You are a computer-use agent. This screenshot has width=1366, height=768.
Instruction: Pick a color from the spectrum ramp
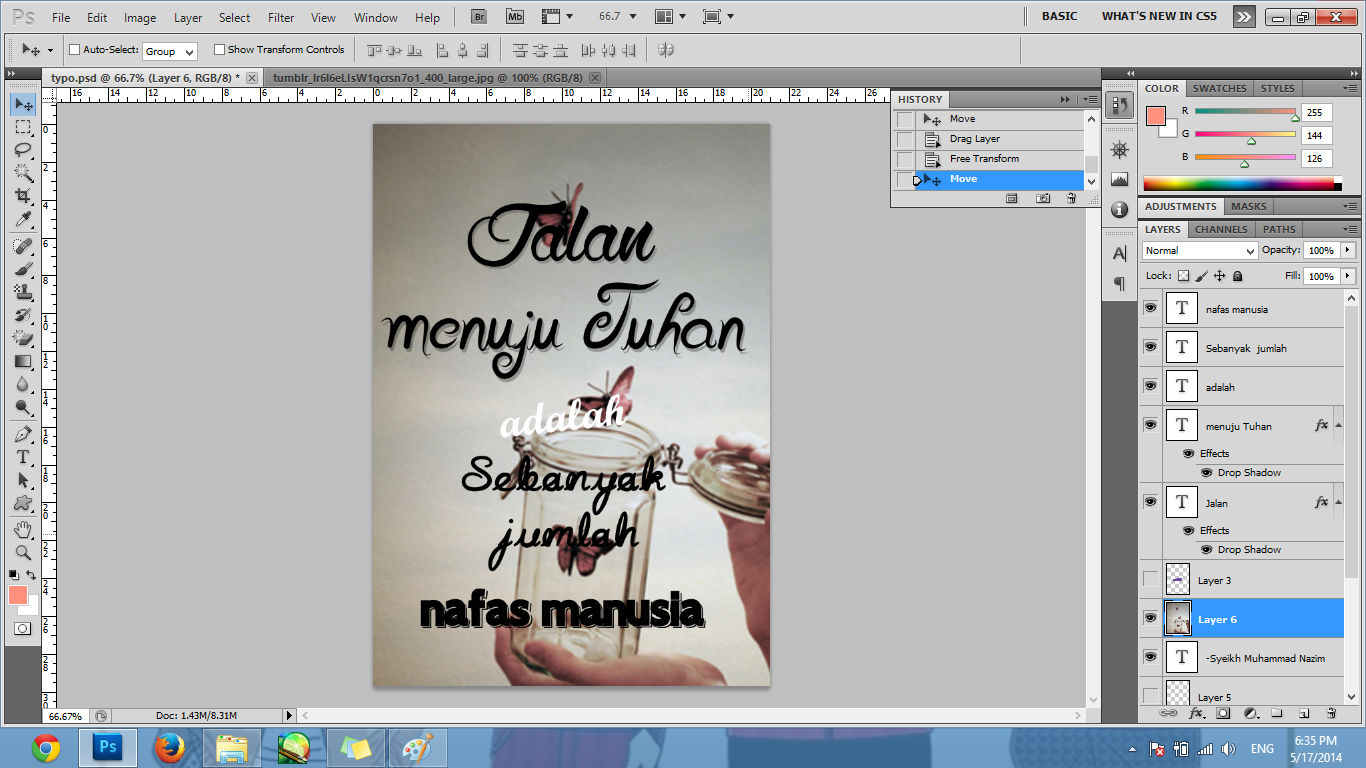1241,183
